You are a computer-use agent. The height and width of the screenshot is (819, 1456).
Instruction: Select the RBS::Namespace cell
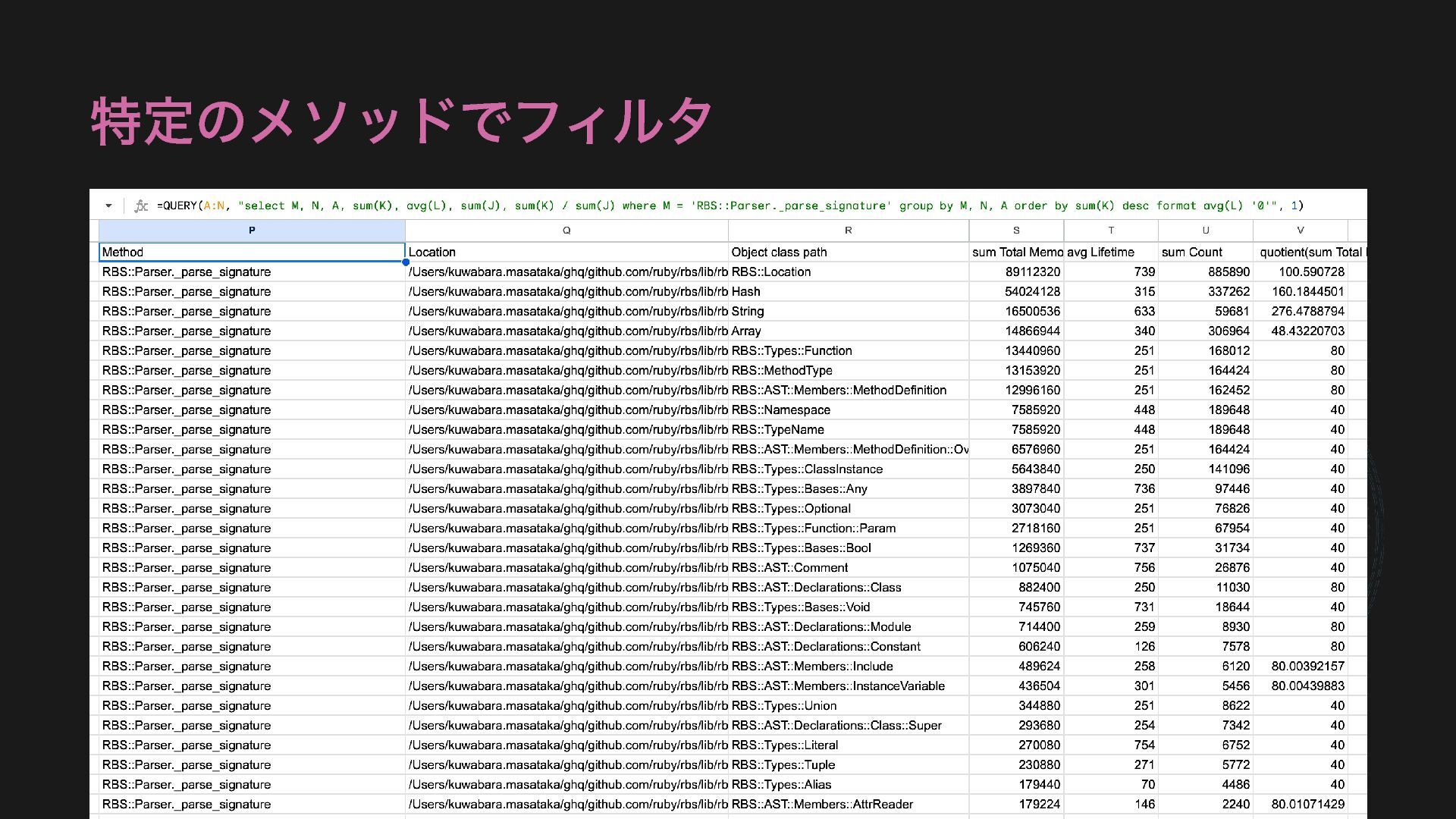[x=848, y=410]
